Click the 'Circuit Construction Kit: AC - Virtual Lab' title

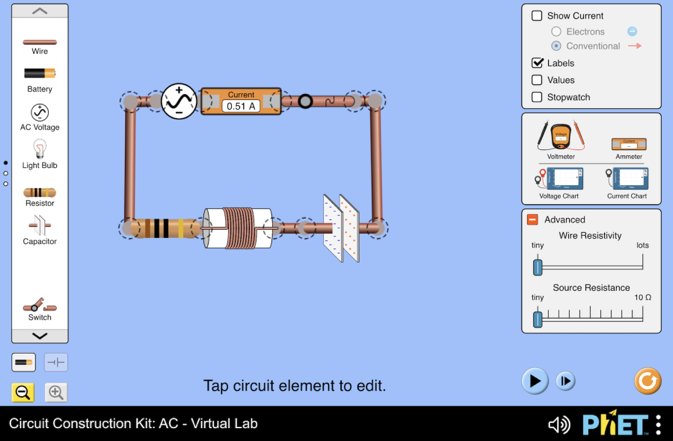133,424
